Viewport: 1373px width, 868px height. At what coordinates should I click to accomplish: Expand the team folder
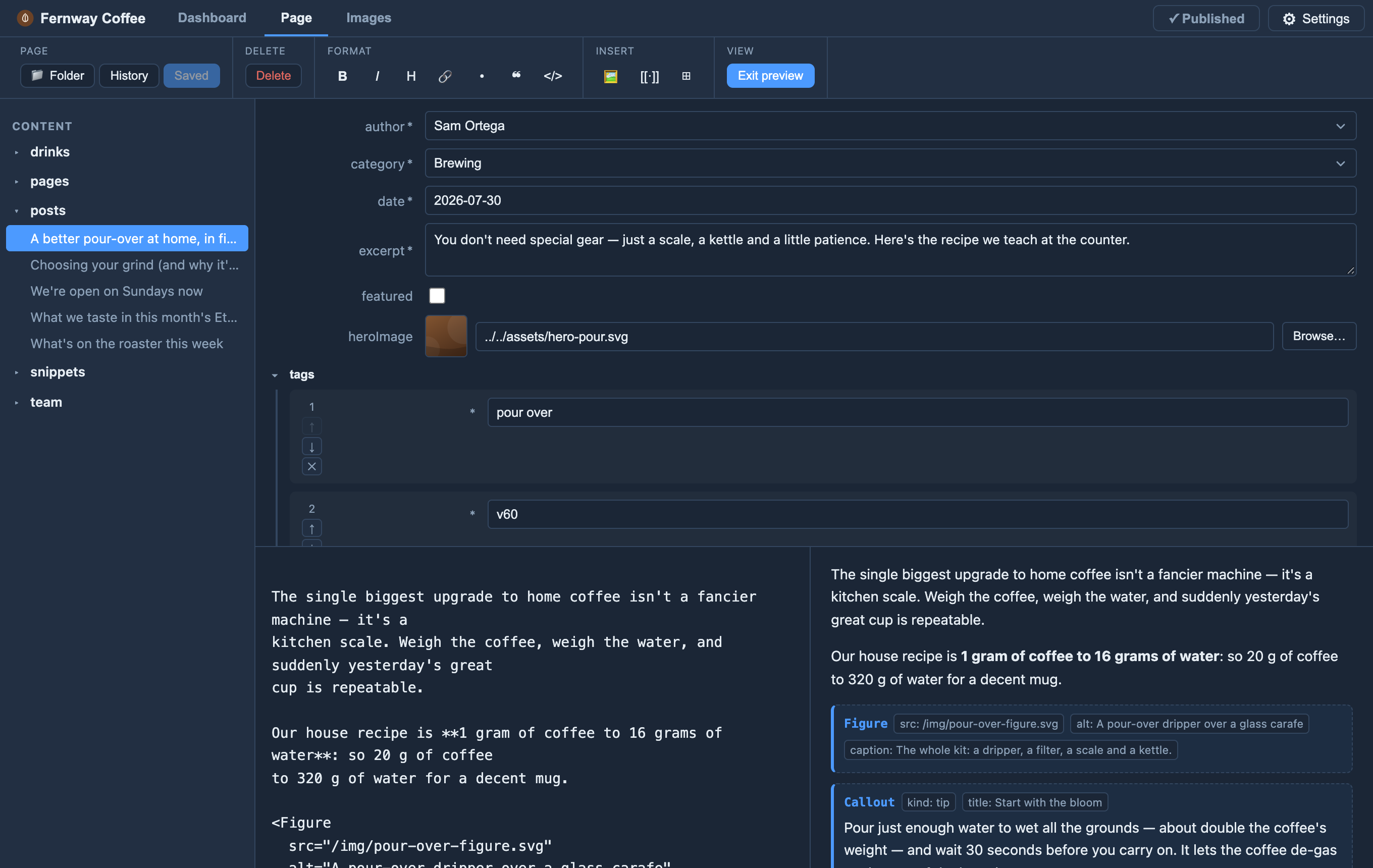(x=17, y=402)
